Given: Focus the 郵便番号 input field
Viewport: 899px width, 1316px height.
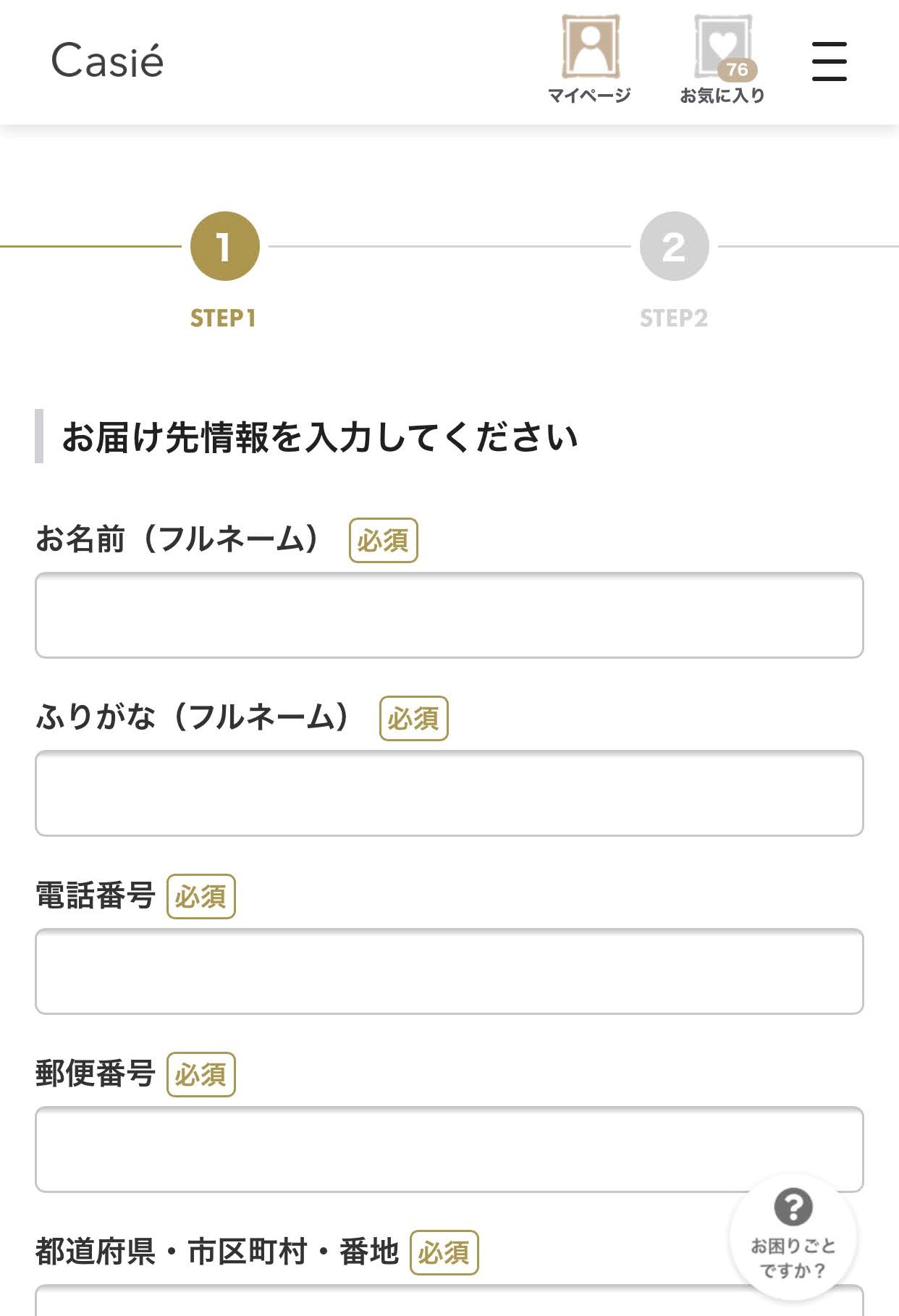Looking at the screenshot, I should tap(449, 1150).
